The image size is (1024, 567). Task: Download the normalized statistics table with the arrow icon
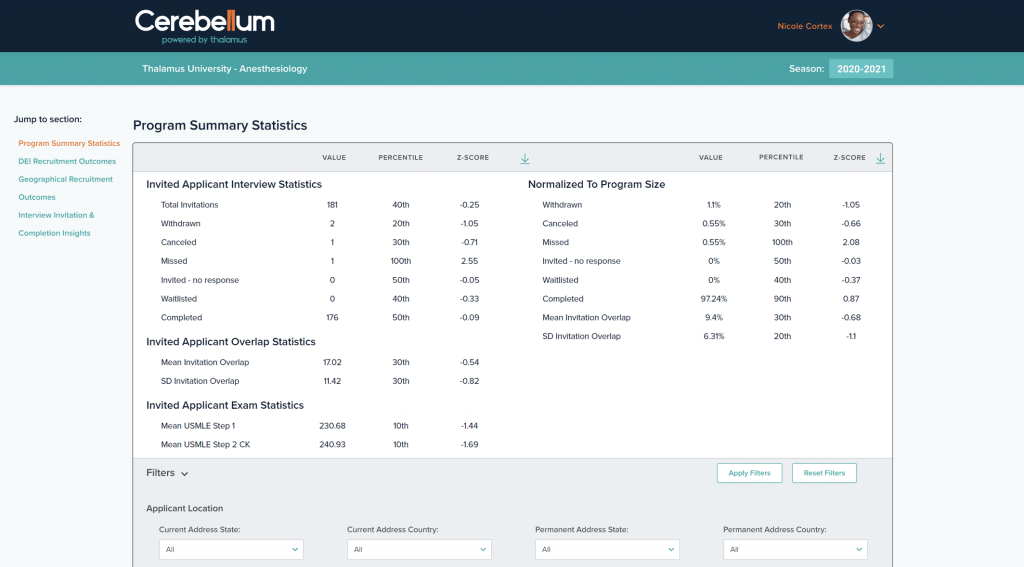(880, 158)
